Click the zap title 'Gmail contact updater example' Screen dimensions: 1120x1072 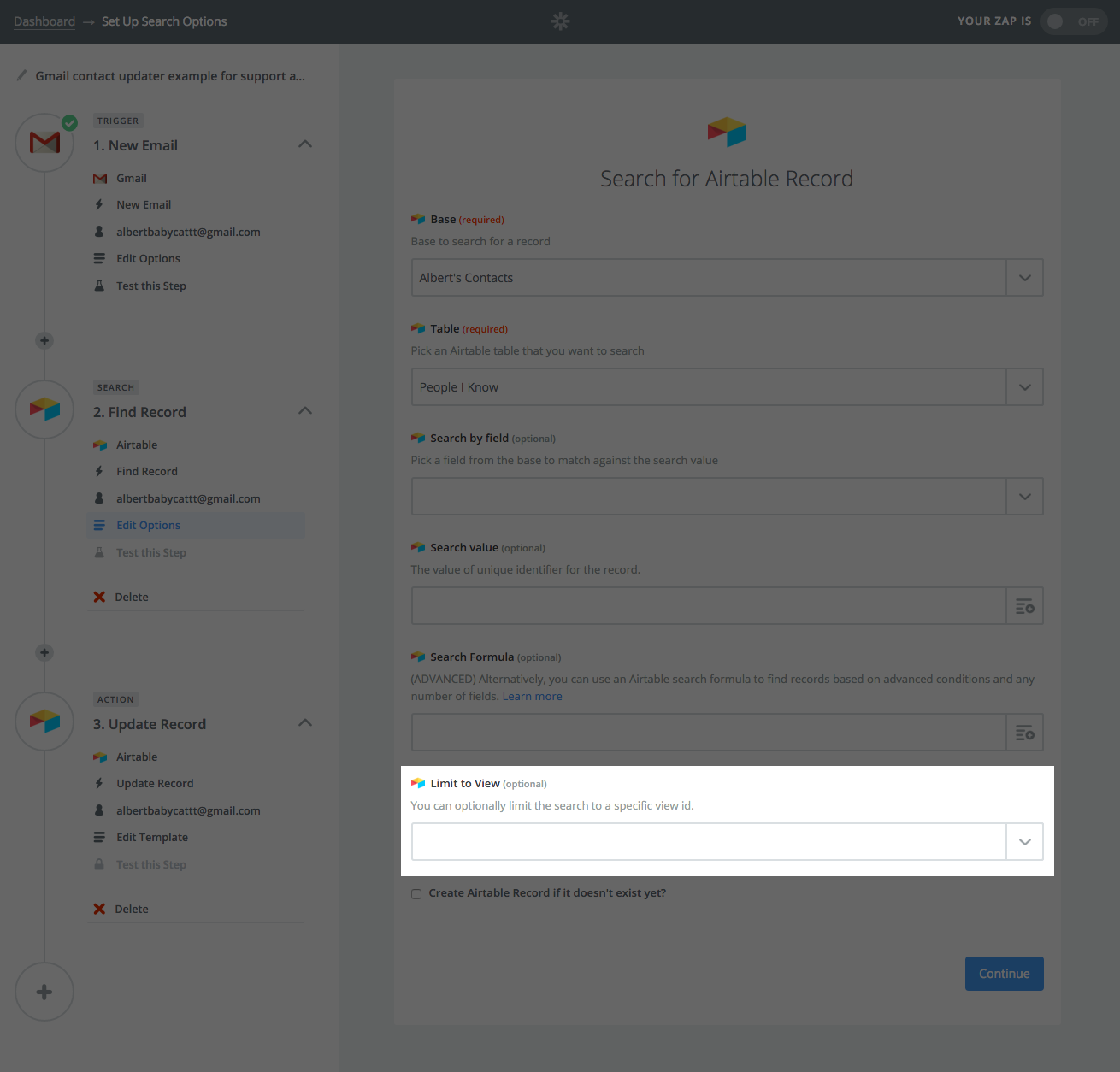click(x=170, y=75)
